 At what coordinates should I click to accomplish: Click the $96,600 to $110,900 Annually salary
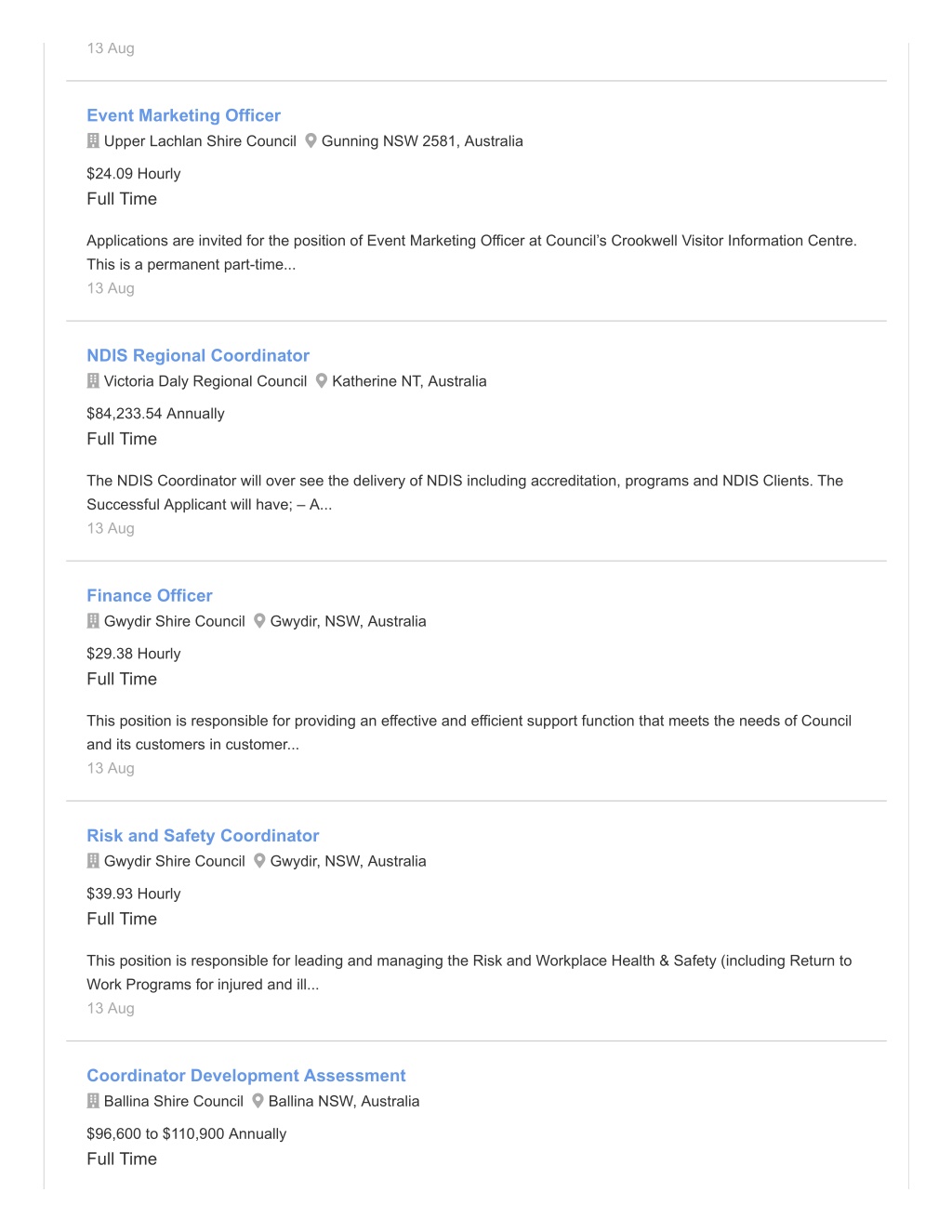186,1133
